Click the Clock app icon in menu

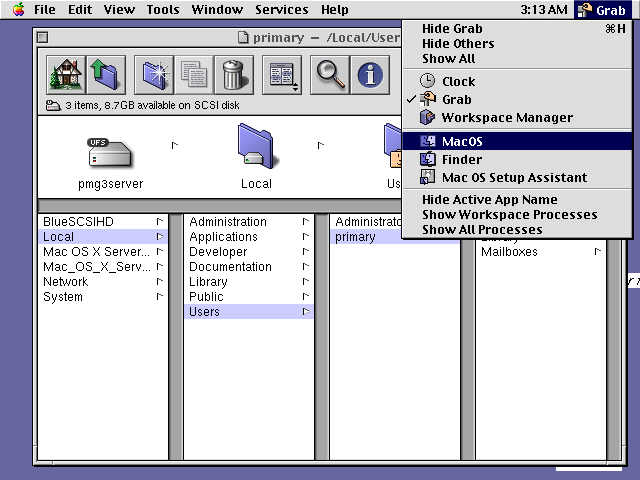427,81
